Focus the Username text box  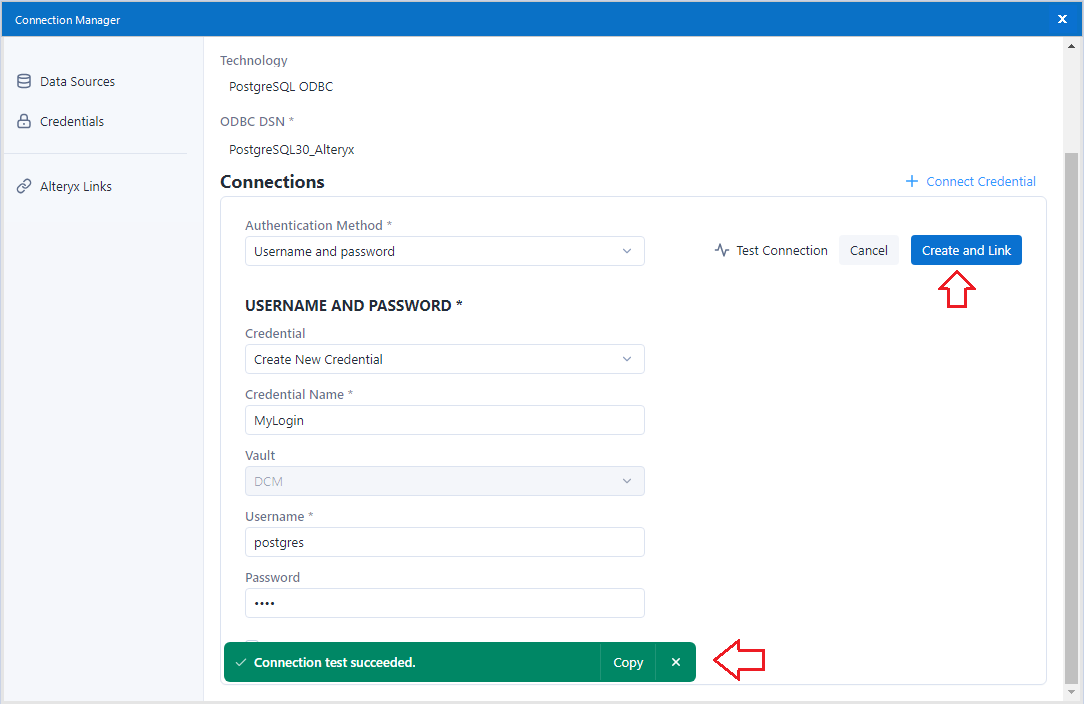(444, 542)
